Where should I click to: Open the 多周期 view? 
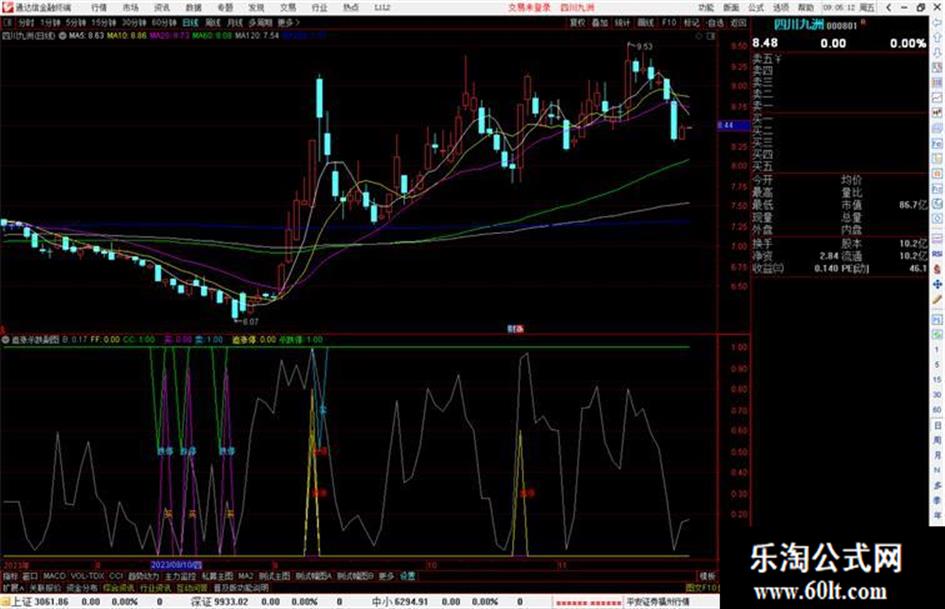(260, 22)
